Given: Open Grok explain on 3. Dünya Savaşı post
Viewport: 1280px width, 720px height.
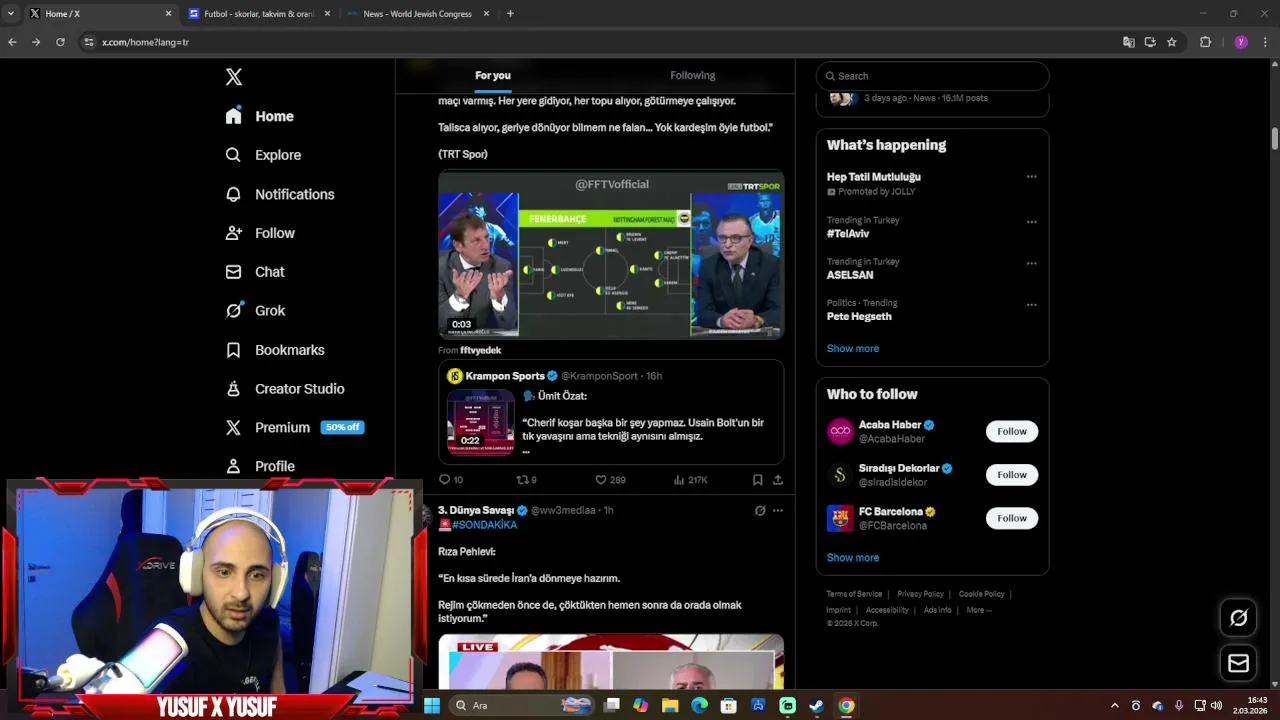Looking at the screenshot, I should point(760,510).
